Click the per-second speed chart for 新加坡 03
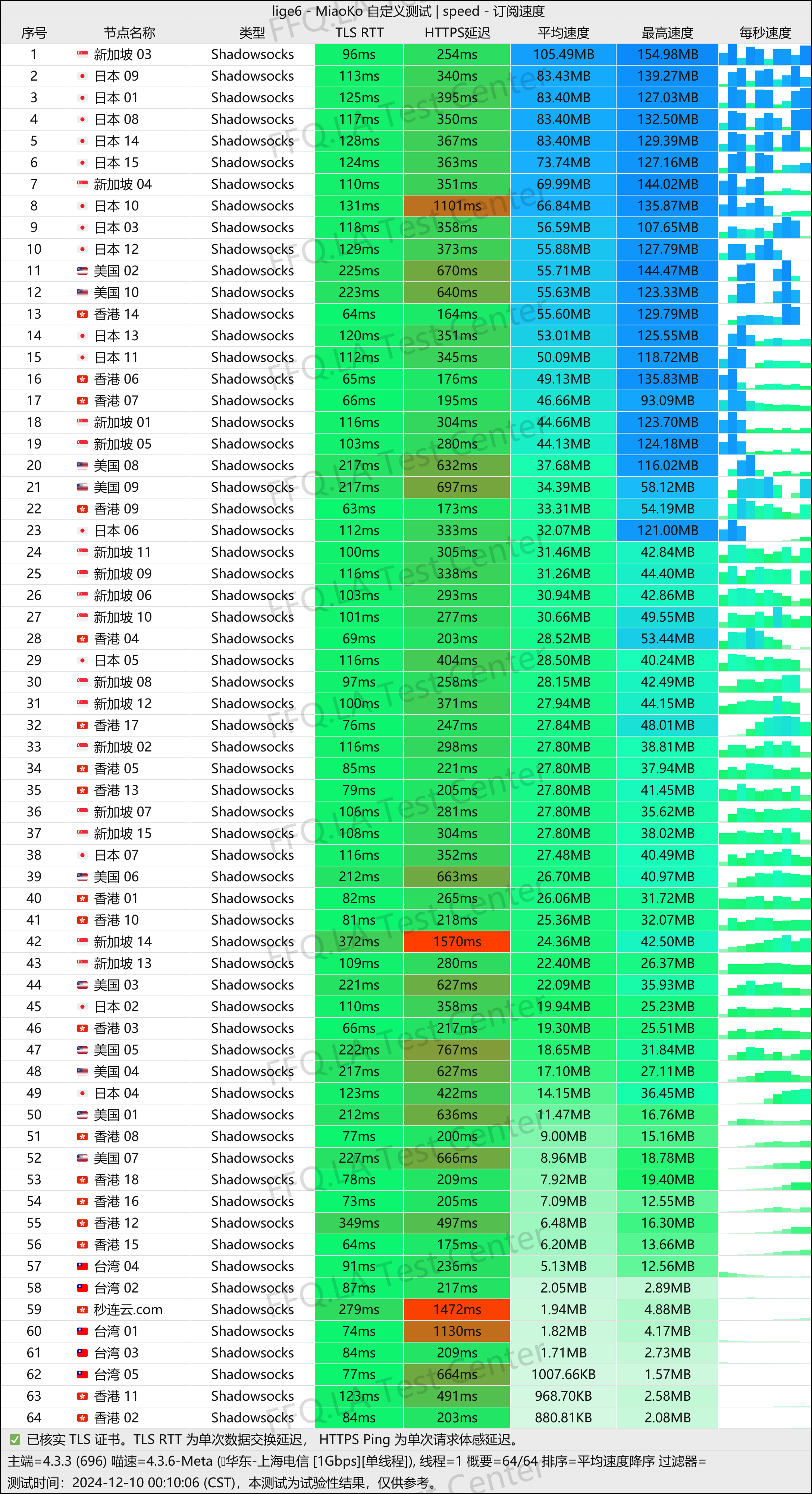 (x=765, y=54)
